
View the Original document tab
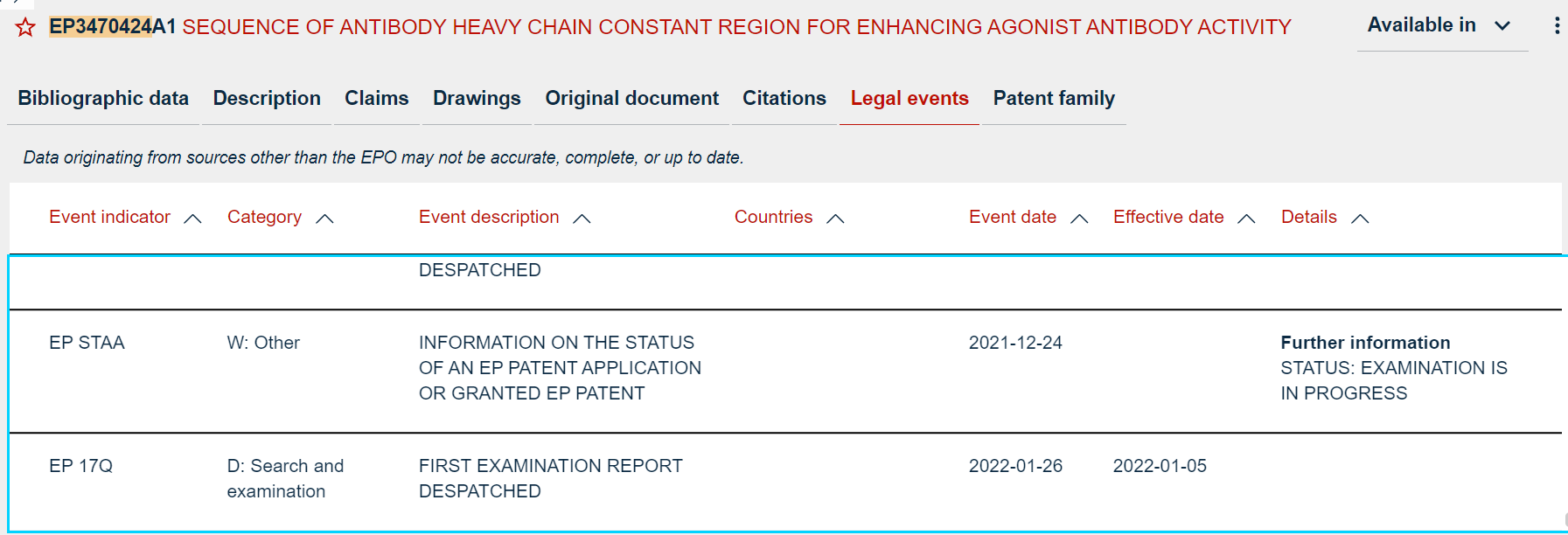pyautogui.click(x=631, y=98)
